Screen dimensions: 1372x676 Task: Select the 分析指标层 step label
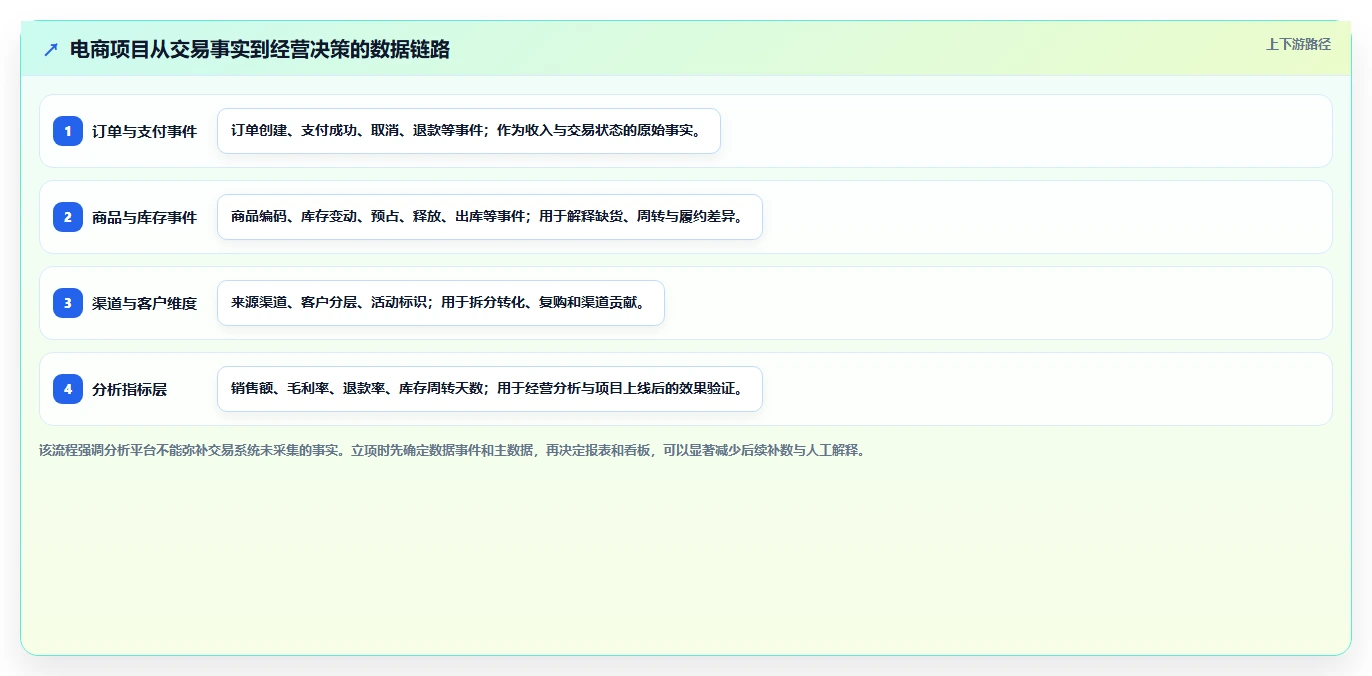pyautogui.click(x=129, y=389)
